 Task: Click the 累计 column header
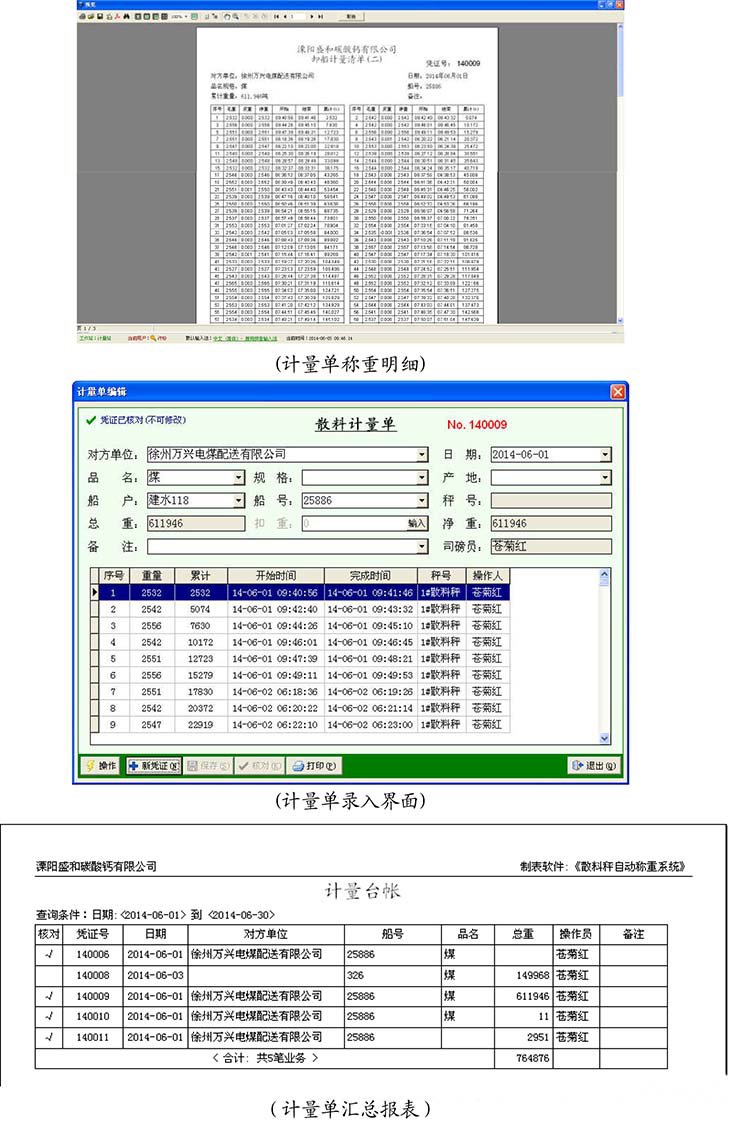coord(200,575)
